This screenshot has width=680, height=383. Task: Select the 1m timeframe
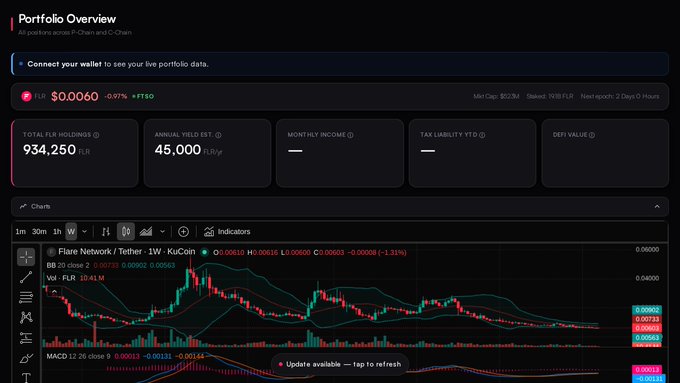click(x=20, y=232)
